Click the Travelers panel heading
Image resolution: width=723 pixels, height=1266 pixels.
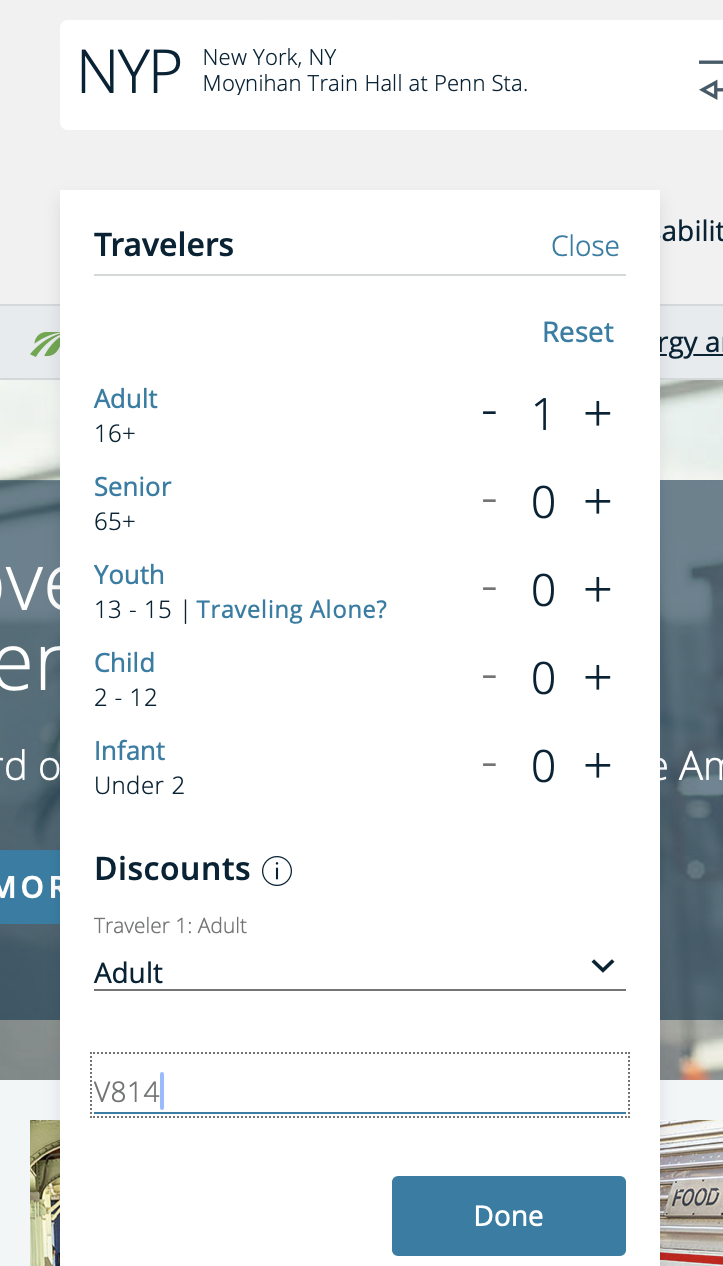point(163,245)
